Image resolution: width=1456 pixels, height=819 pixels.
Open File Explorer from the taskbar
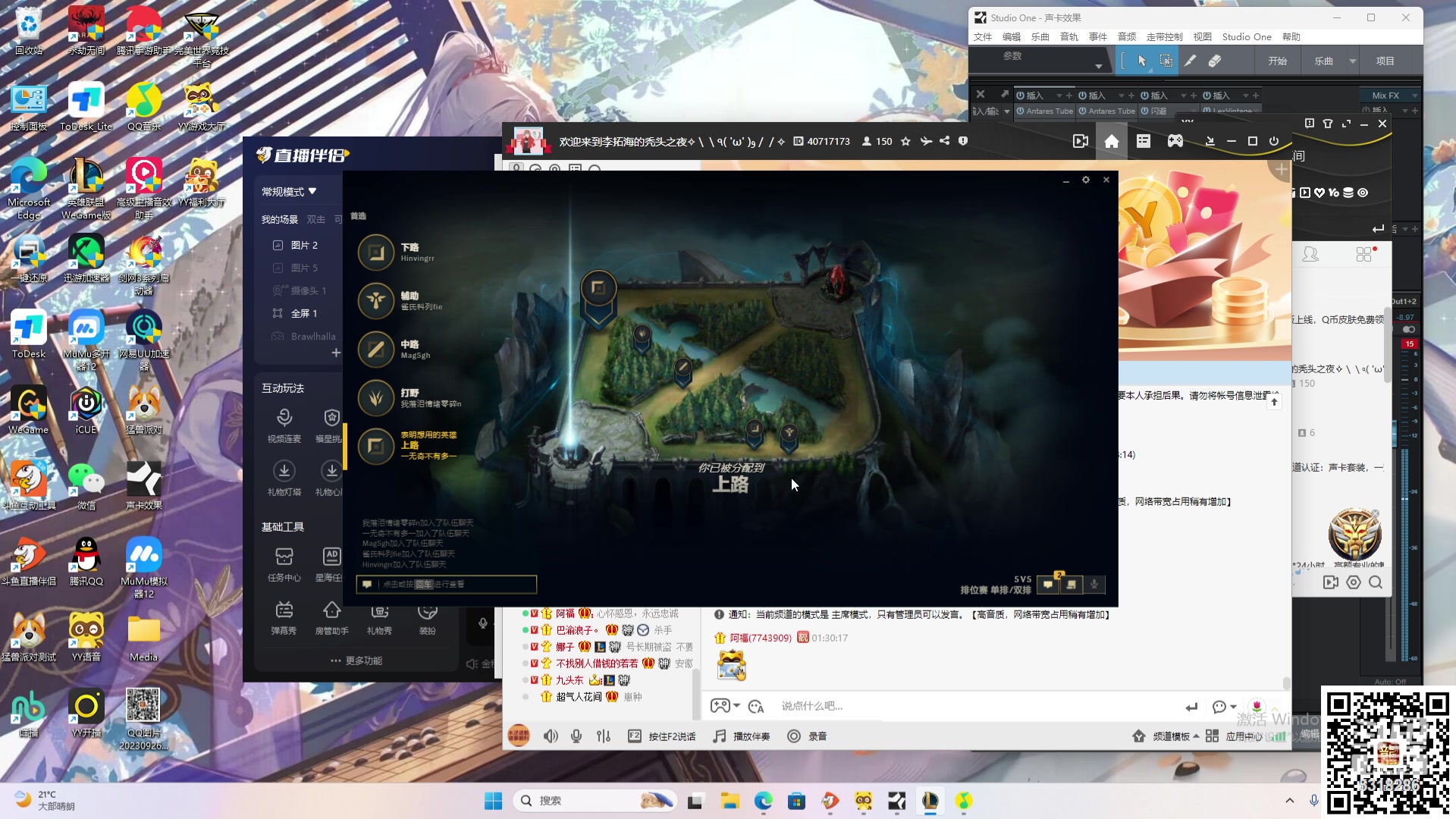(x=730, y=801)
